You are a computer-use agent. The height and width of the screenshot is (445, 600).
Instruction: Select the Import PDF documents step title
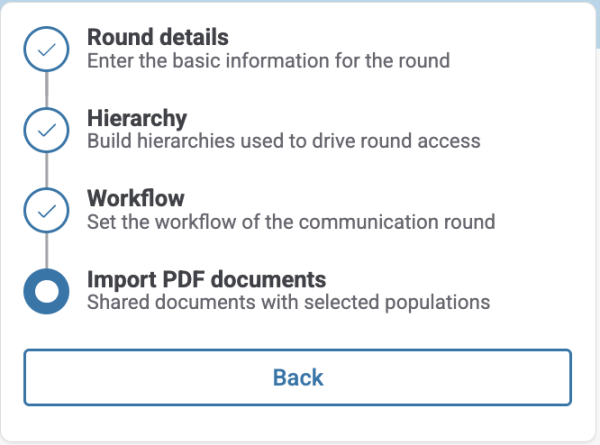click(x=207, y=278)
